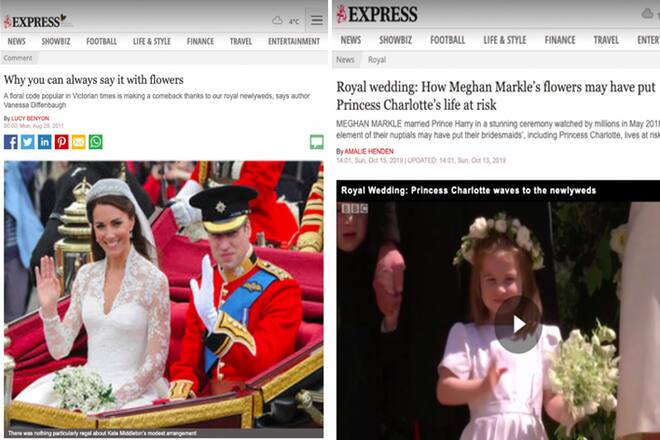Play the Princess Charlotte video
660x440 pixels.
point(518,325)
